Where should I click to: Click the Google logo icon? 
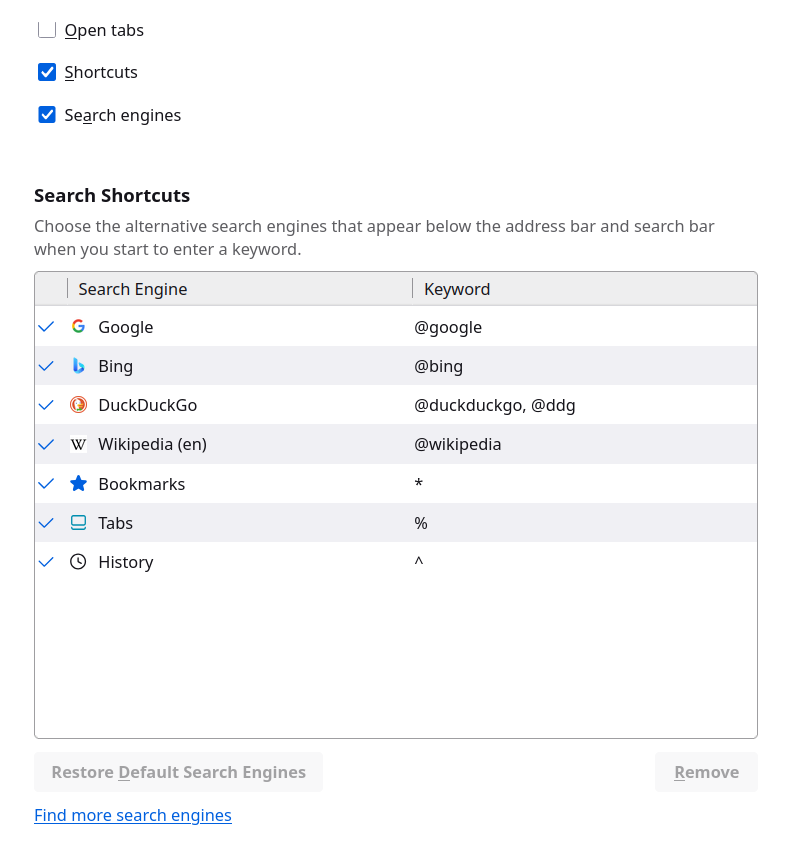79,327
